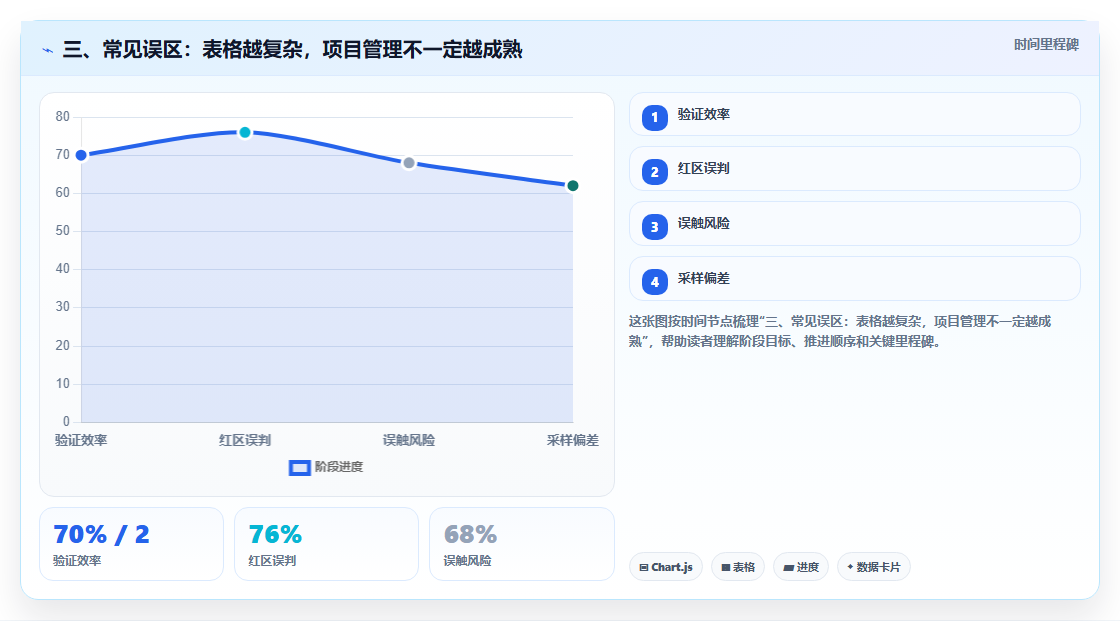Click x-axis label 误触风险

click(x=409, y=440)
